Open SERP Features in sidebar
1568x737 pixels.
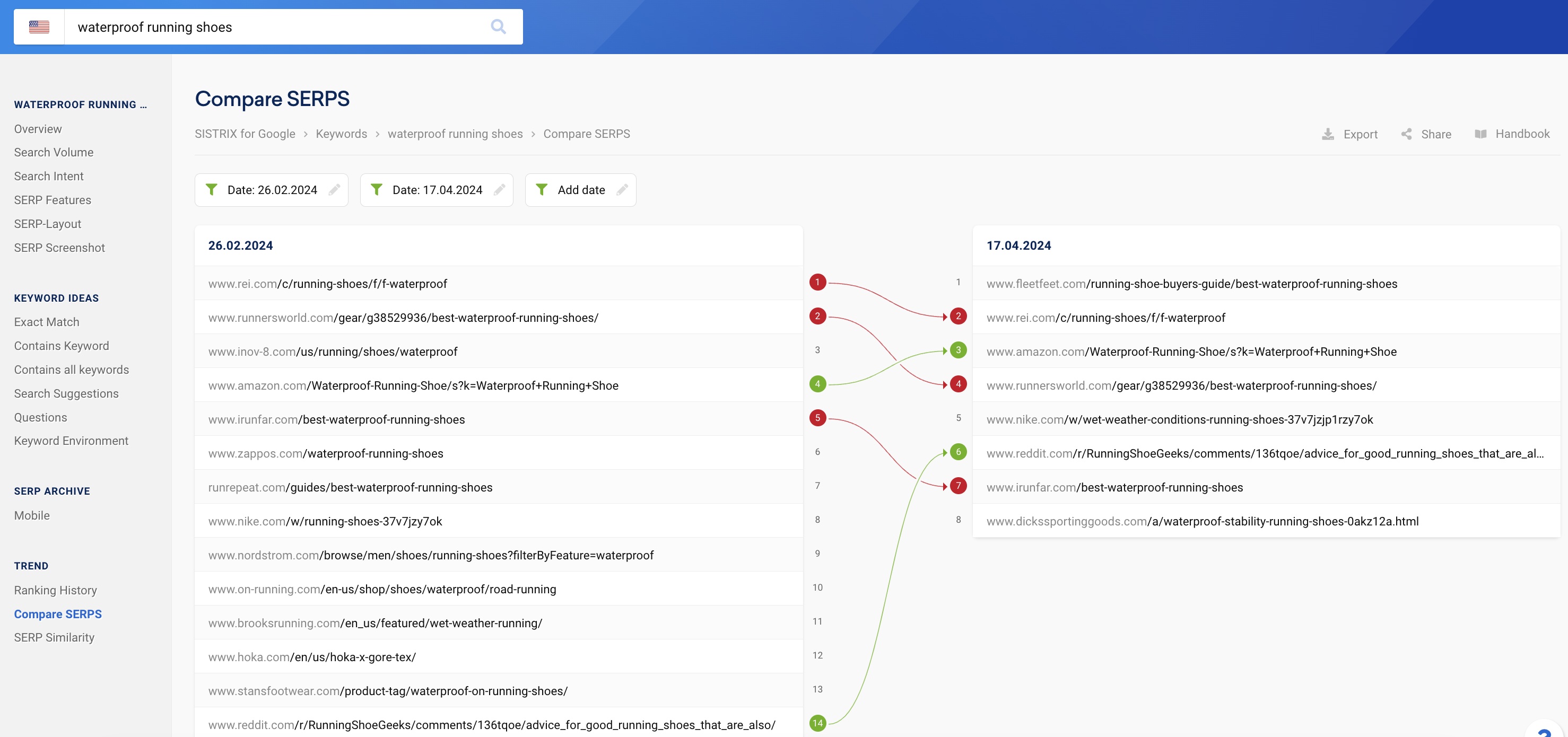pyautogui.click(x=53, y=200)
